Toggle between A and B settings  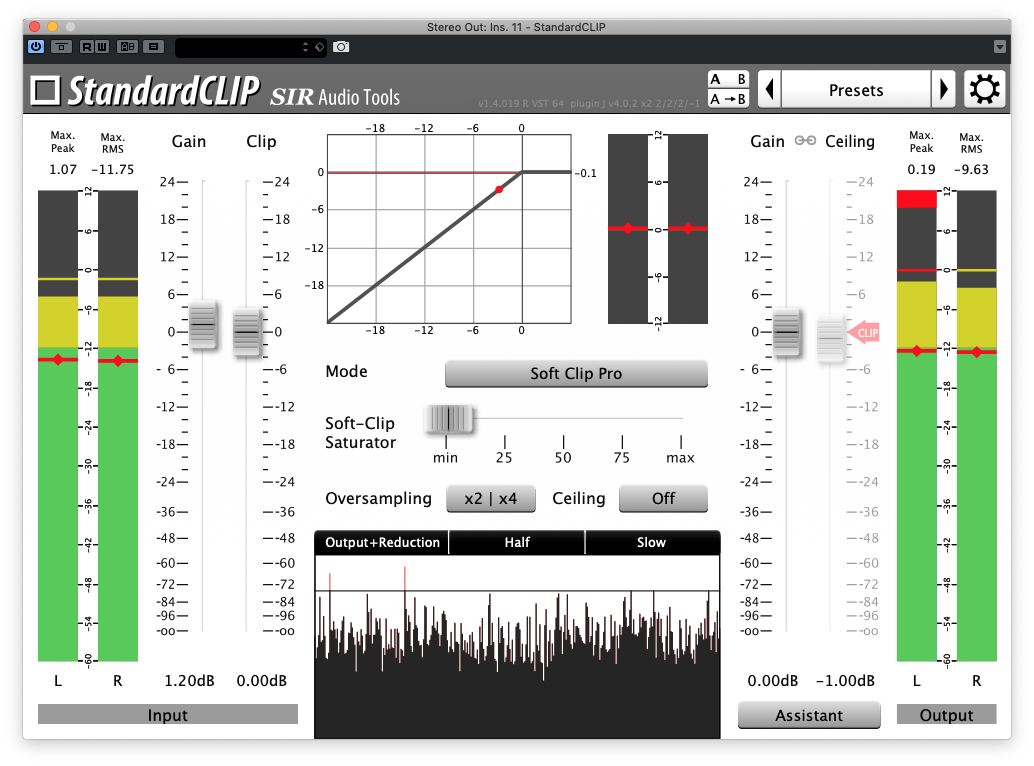728,79
